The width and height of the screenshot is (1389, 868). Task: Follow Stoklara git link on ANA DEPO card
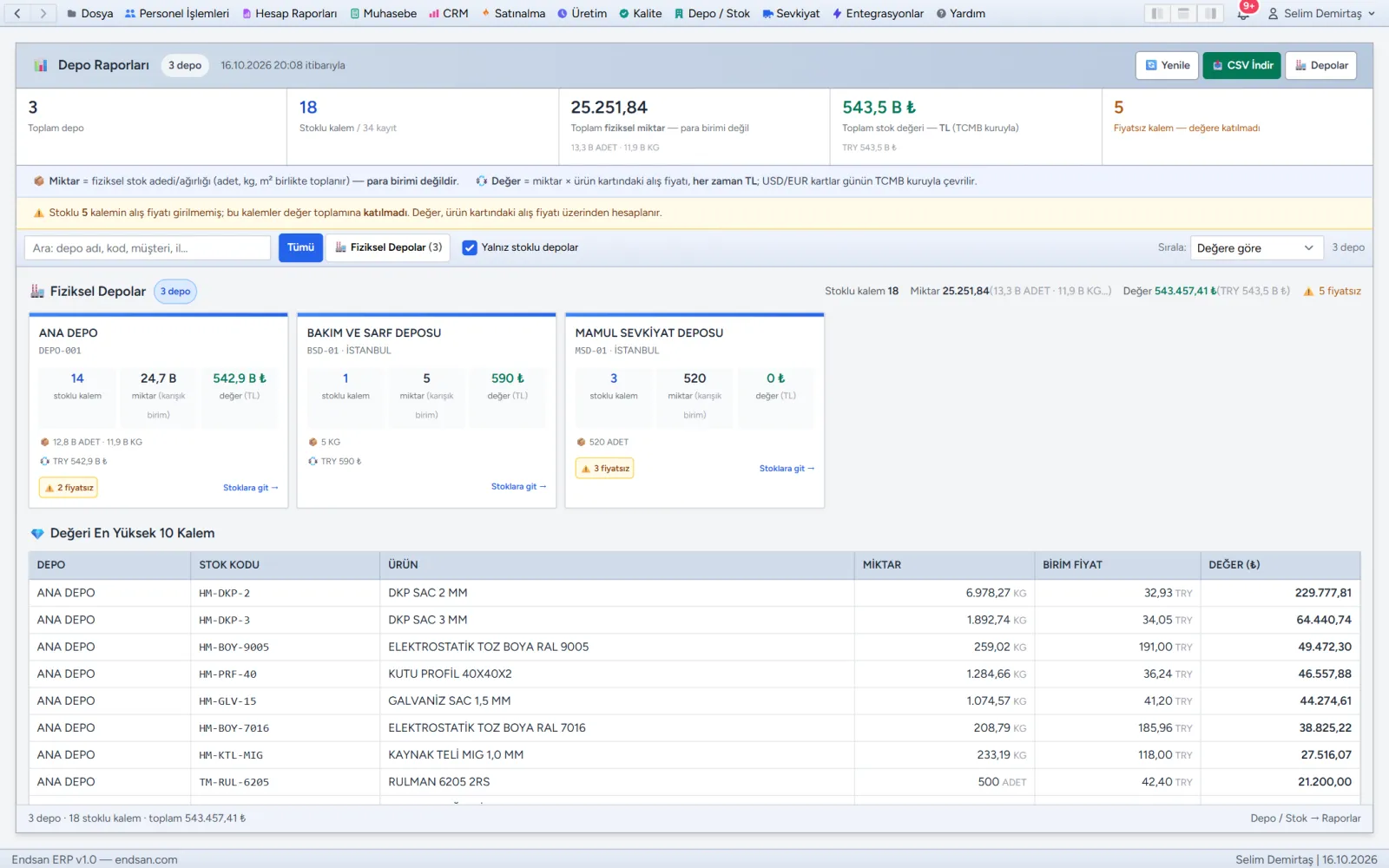[251, 489]
